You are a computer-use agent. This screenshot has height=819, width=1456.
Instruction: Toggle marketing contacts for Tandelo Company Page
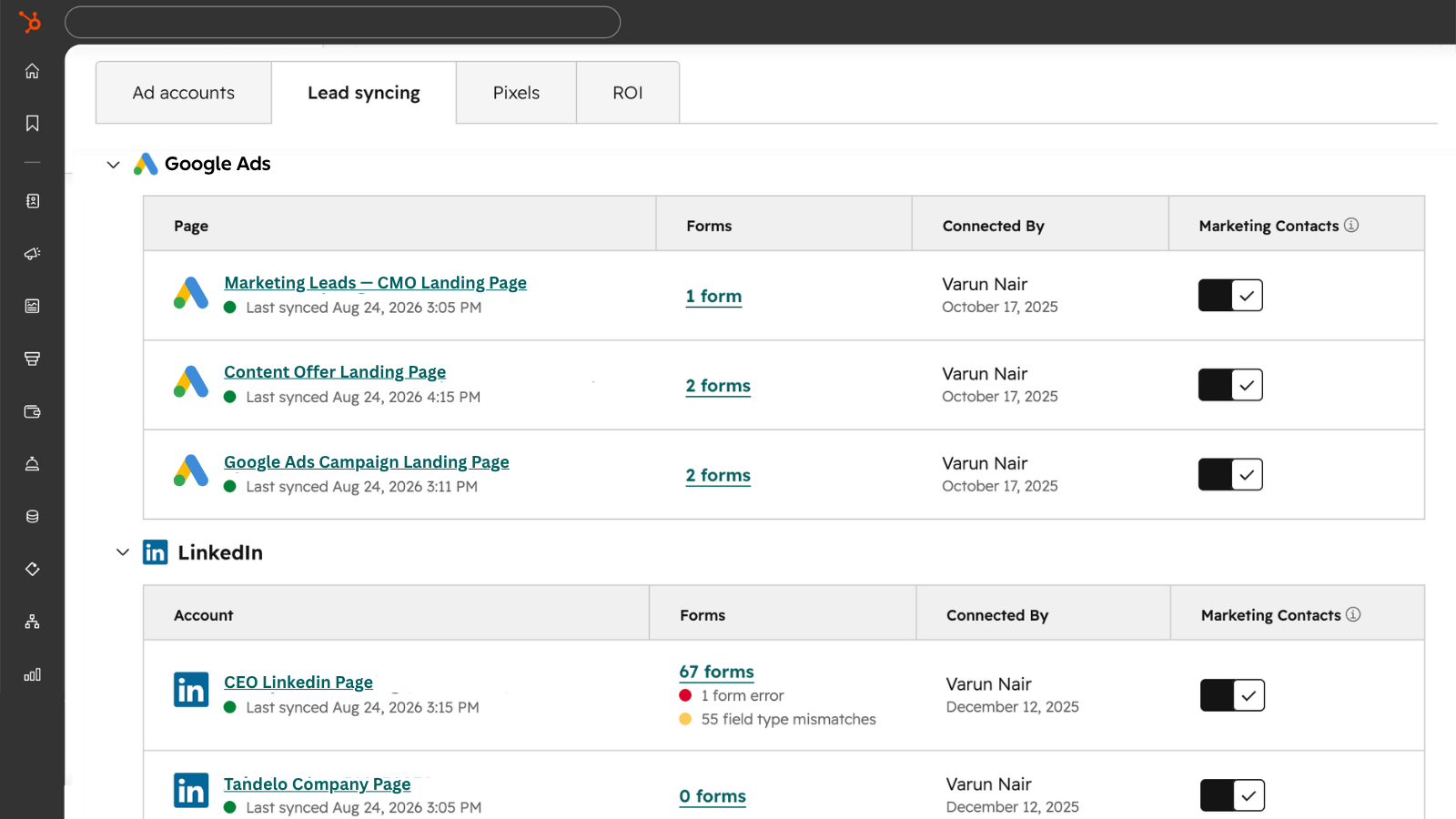(1232, 795)
